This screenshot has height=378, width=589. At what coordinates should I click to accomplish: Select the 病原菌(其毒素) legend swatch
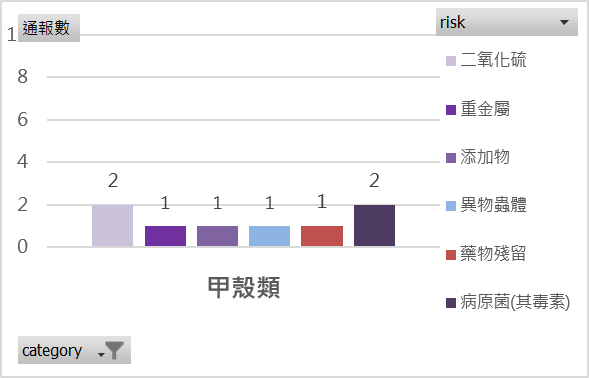[x=451, y=303]
